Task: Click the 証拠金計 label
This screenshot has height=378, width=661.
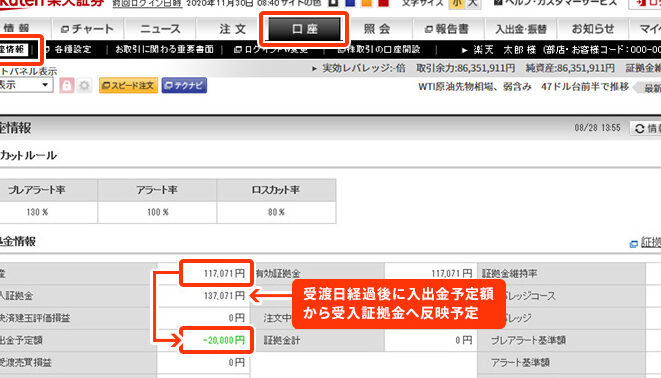Action: pyautogui.click(x=282, y=340)
